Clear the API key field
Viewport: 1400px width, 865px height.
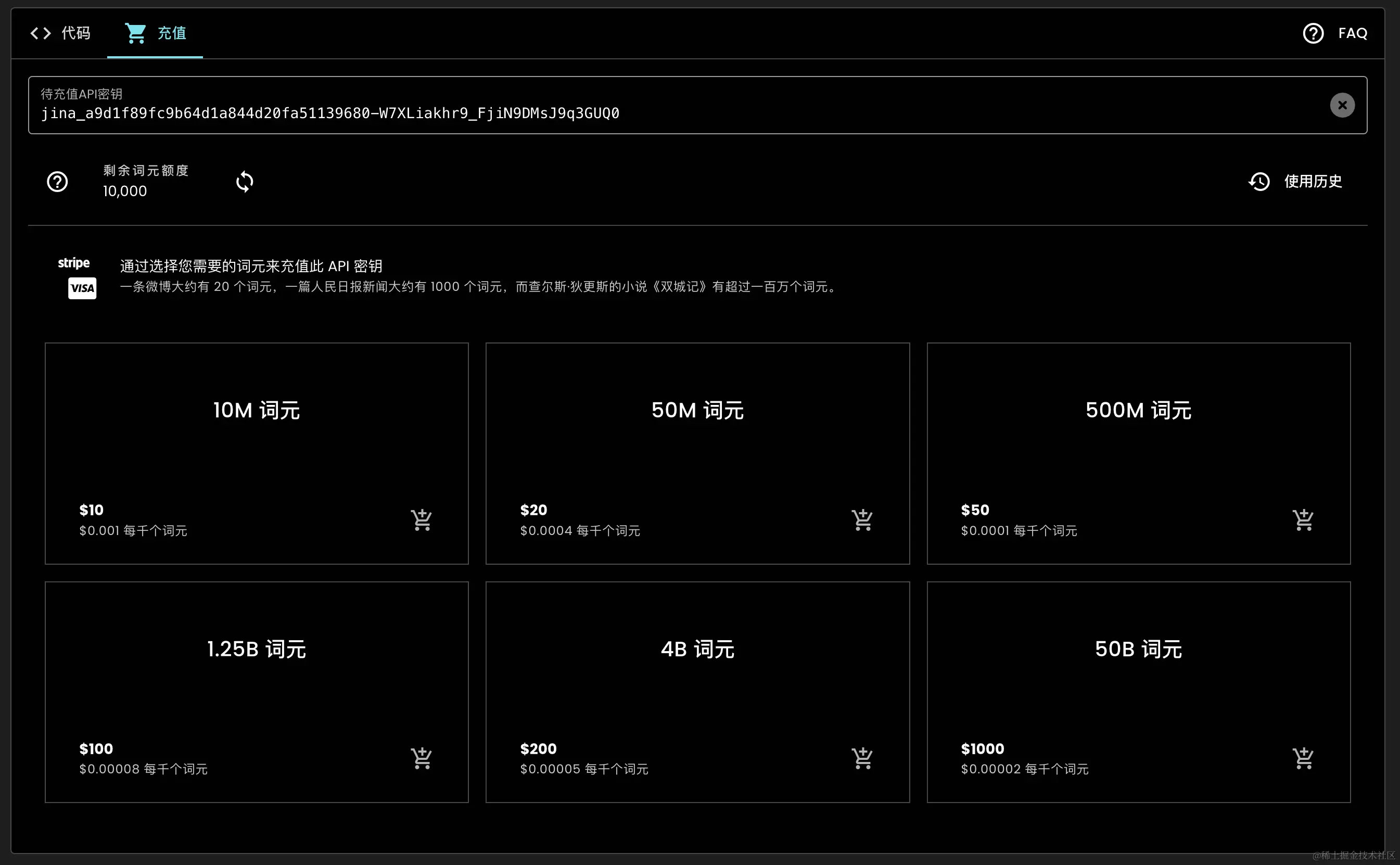1342,105
